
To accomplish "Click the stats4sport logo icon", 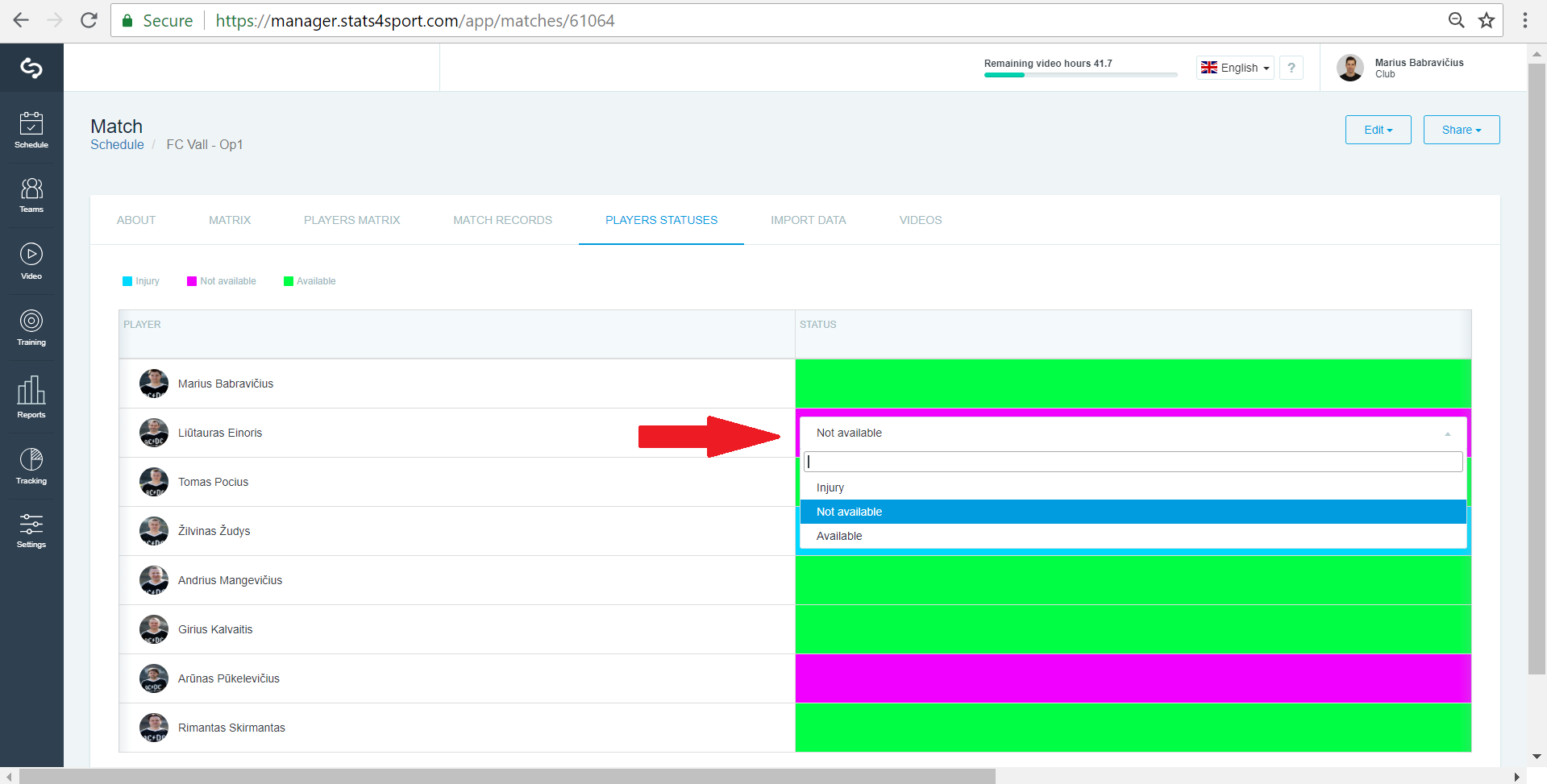I will point(31,68).
